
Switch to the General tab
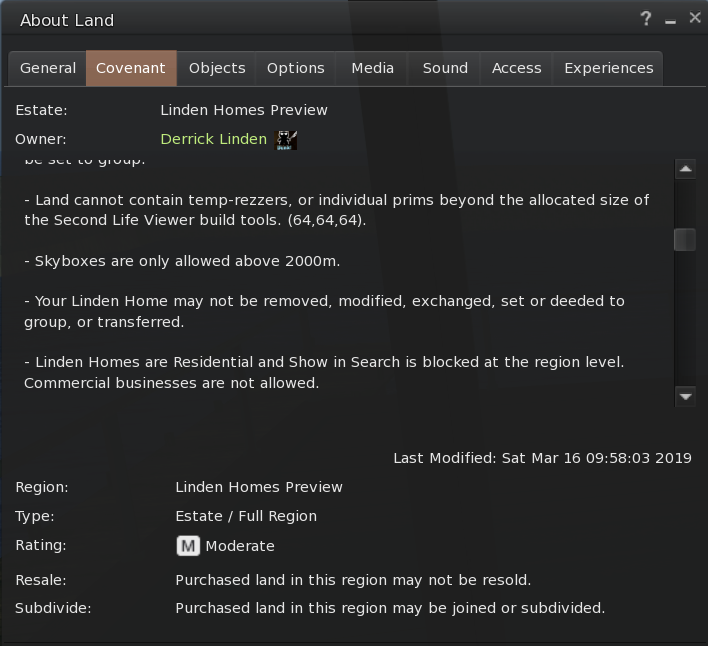pyautogui.click(x=48, y=68)
